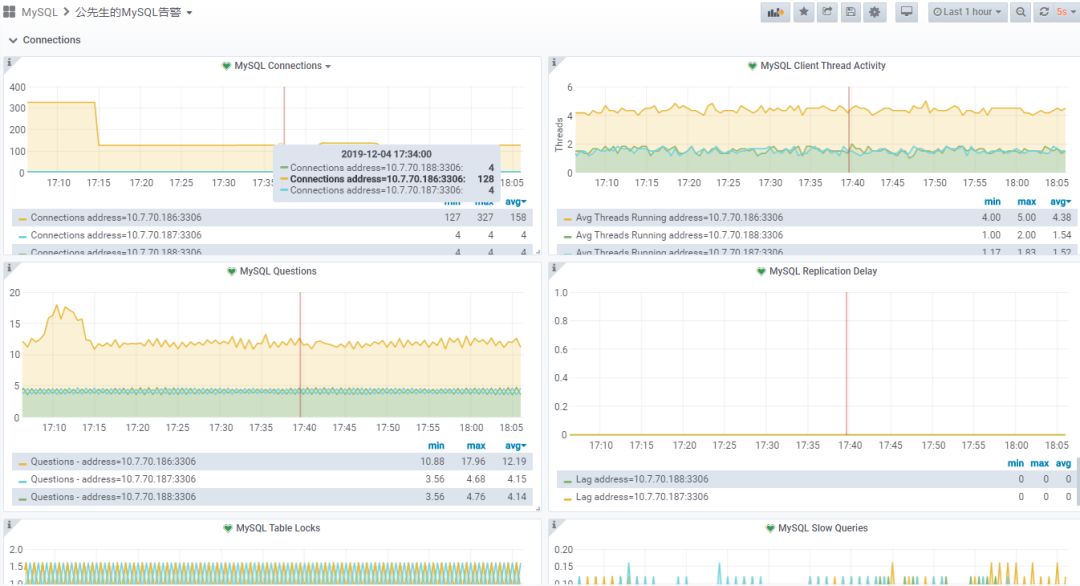
Task: Click info icon on MySQL Table Locks panel
Action: (x=9, y=525)
